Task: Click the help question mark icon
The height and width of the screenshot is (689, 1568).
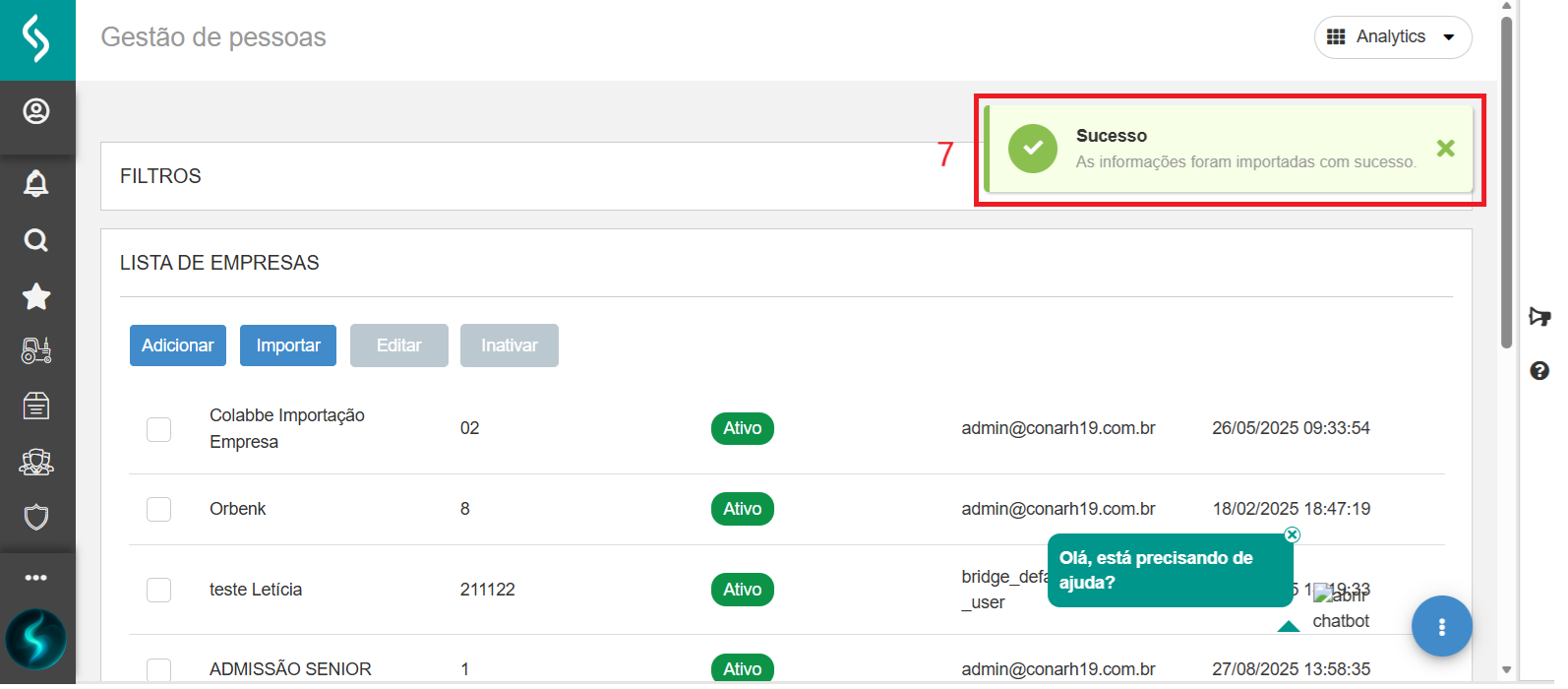Action: (1539, 370)
